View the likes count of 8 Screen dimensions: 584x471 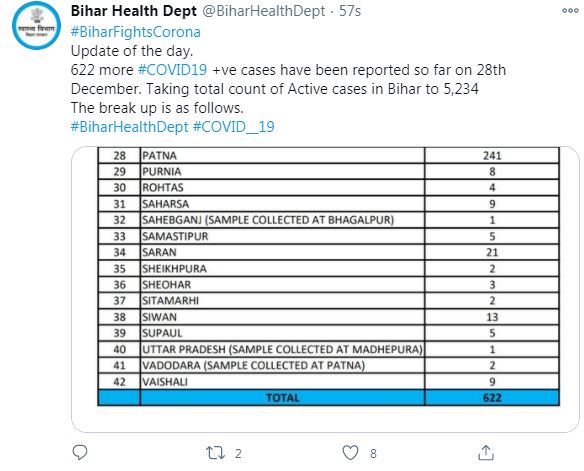coord(373,454)
